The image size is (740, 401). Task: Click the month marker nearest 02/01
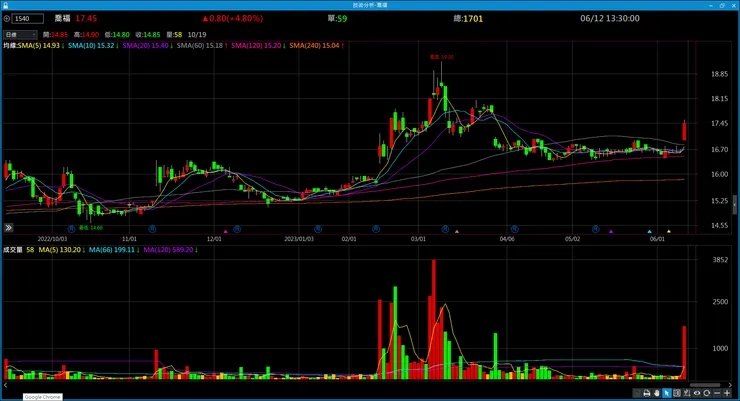coord(376,229)
